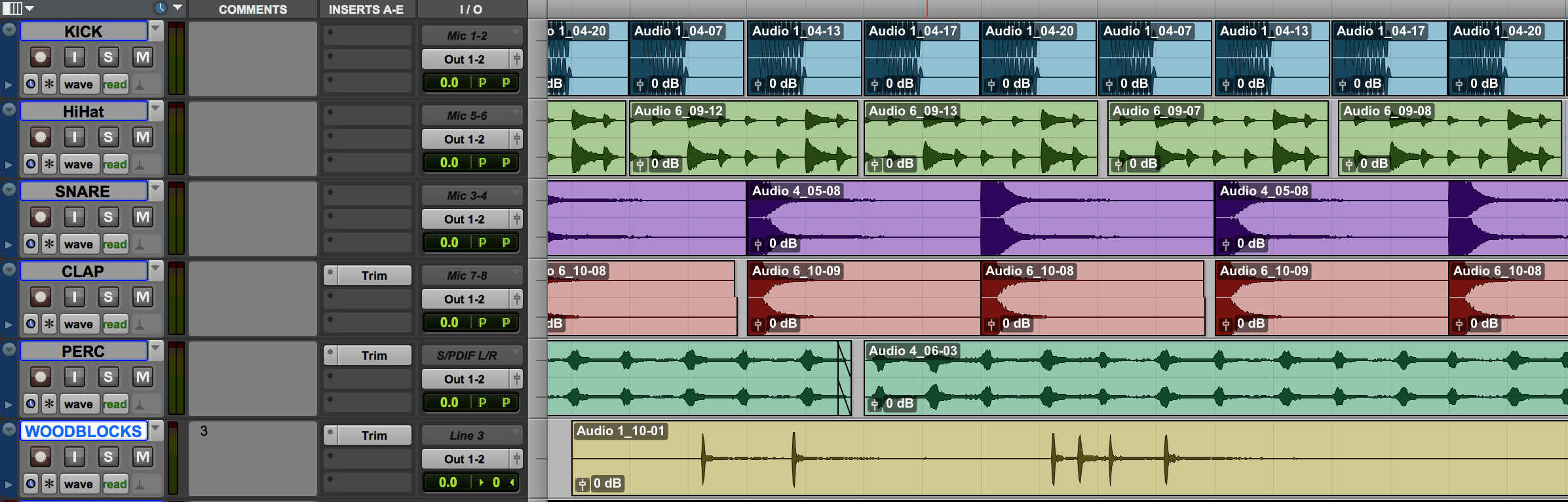Click freeze asterisk icon on CLAP track

(49, 324)
